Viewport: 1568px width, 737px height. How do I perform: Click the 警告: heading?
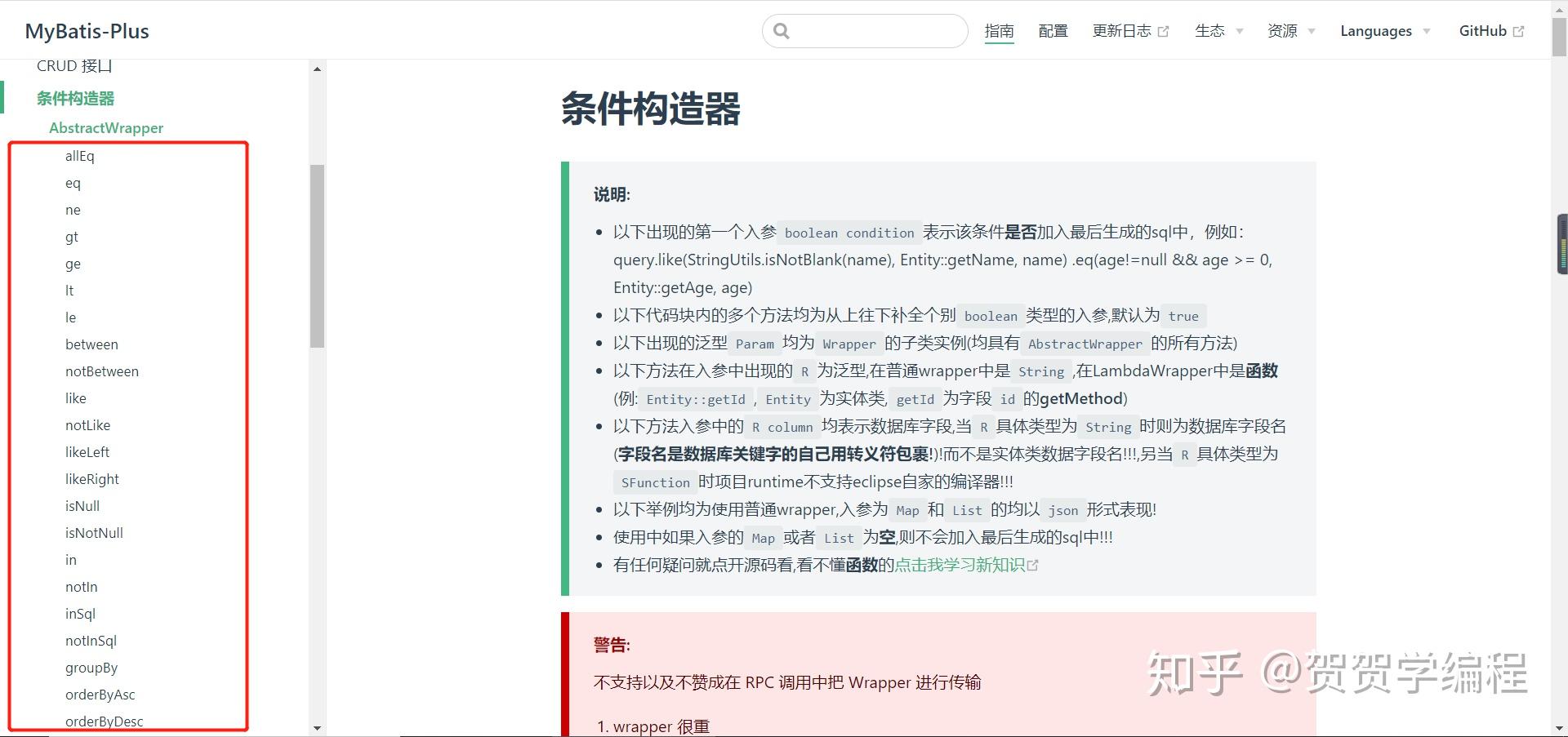click(612, 645)
